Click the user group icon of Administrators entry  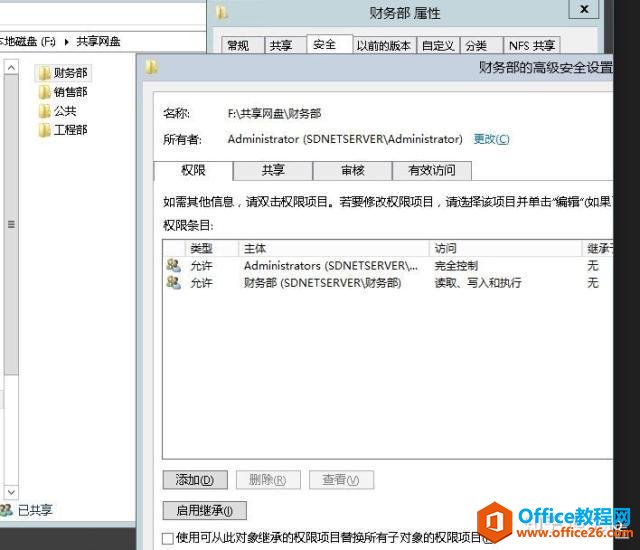coord(173,266)
